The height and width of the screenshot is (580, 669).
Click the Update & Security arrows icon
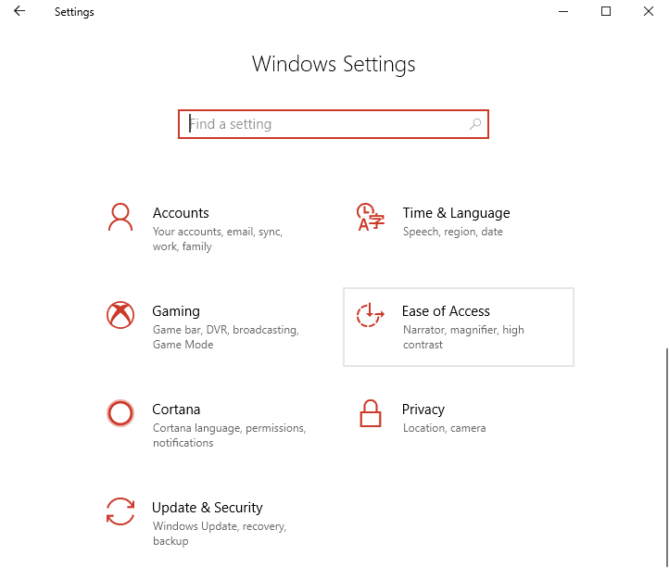(120, 511)
